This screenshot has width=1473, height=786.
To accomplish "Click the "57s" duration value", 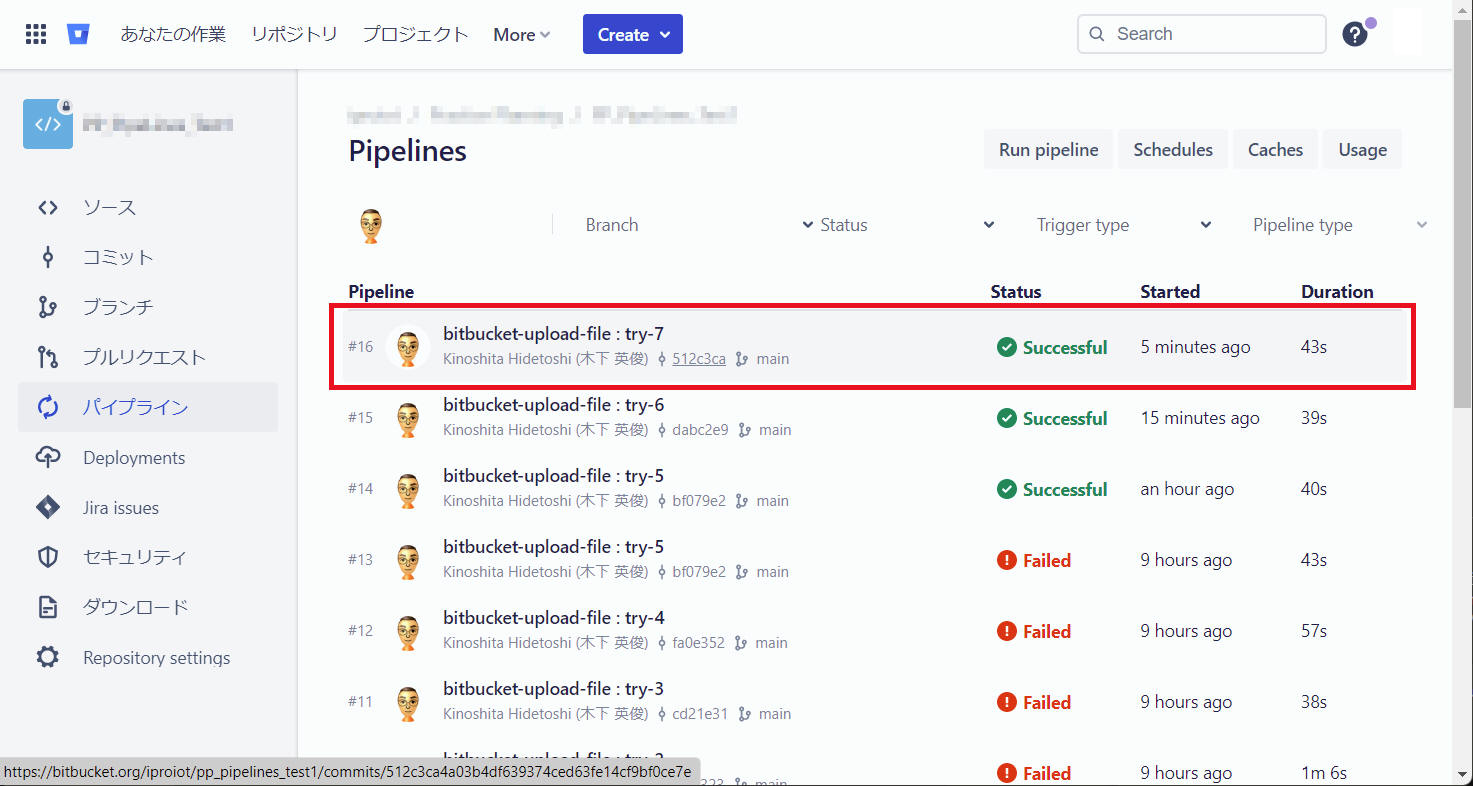I will click(x=1314, y=631).
